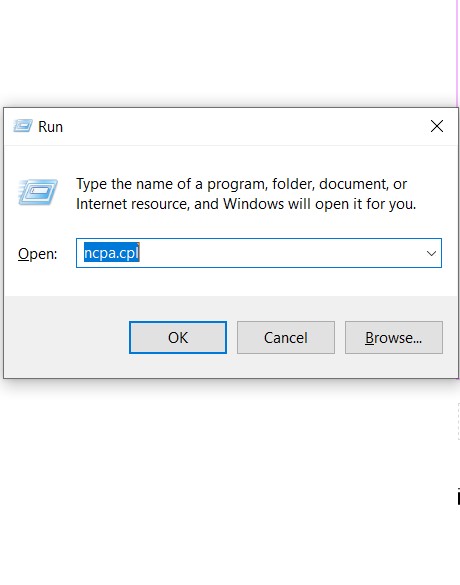Click empty space inside the Open combo box
The width and height of the screenshot is (460, 585).
tap(280, 253)
